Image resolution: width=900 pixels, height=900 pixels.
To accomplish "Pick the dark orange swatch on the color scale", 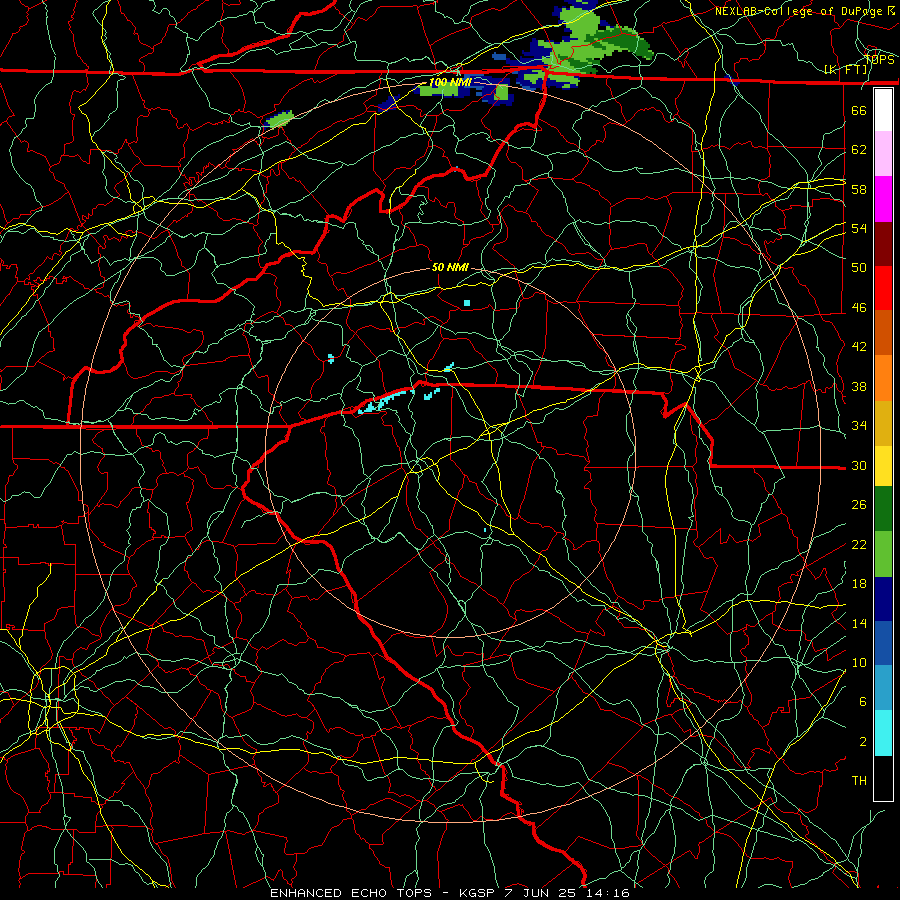I will click(883, 333).
